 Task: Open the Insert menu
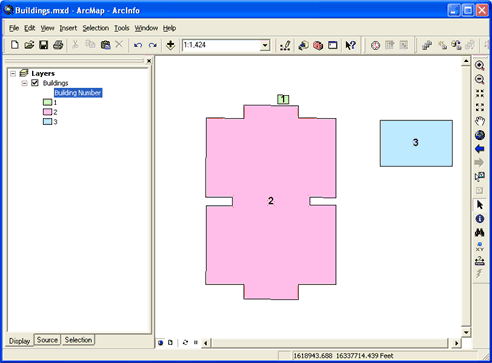[68, 28]
